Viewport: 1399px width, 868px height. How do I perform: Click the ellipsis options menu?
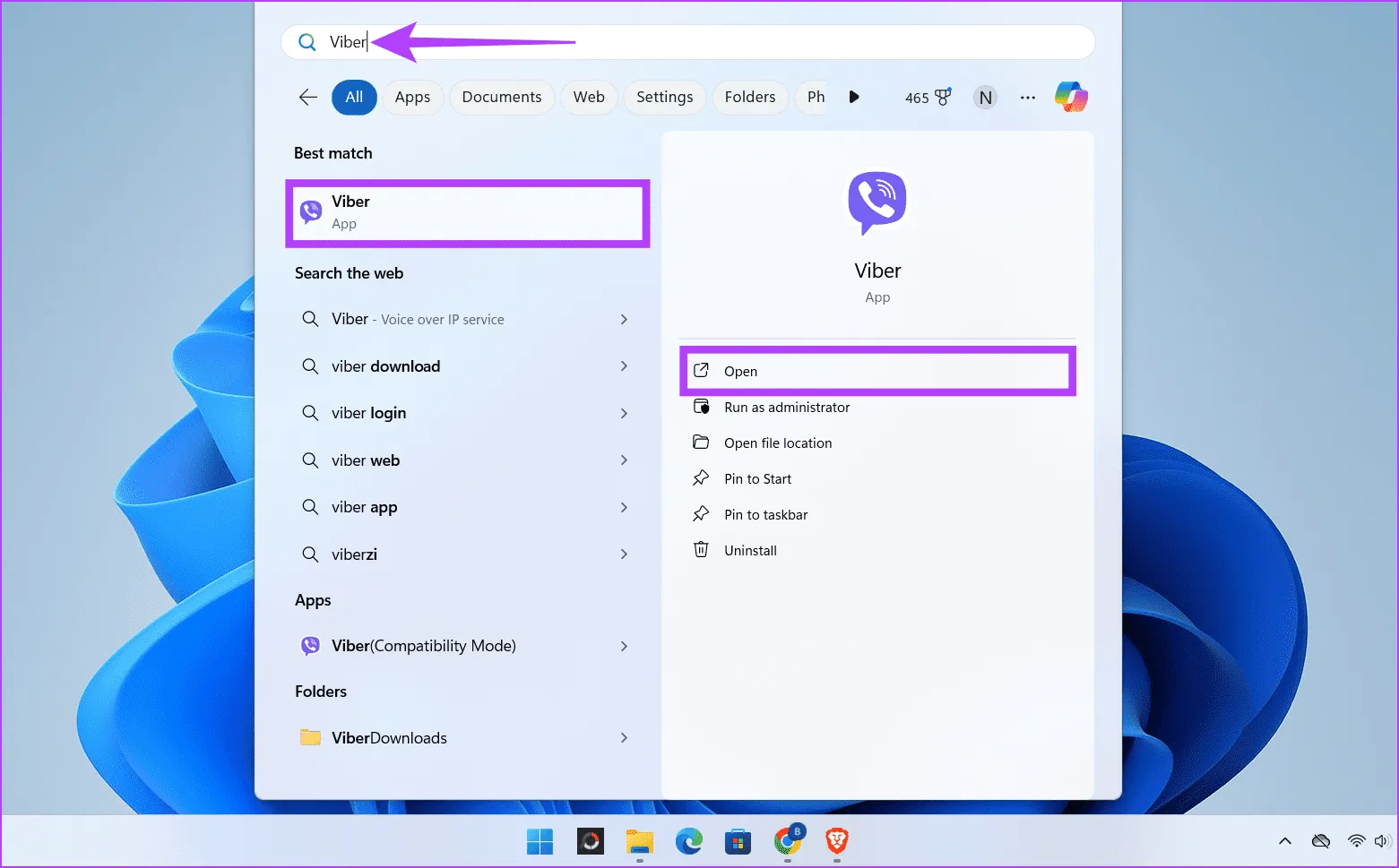click(1027, 97)
